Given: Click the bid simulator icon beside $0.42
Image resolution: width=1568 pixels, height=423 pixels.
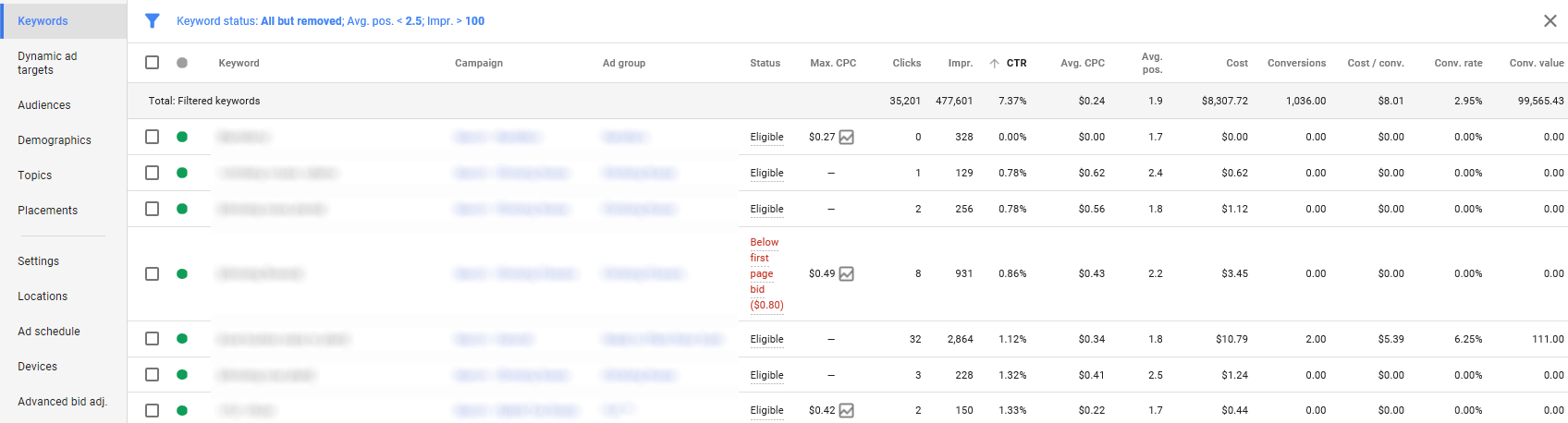Looking at the screenshot, I should pos(846,411).
